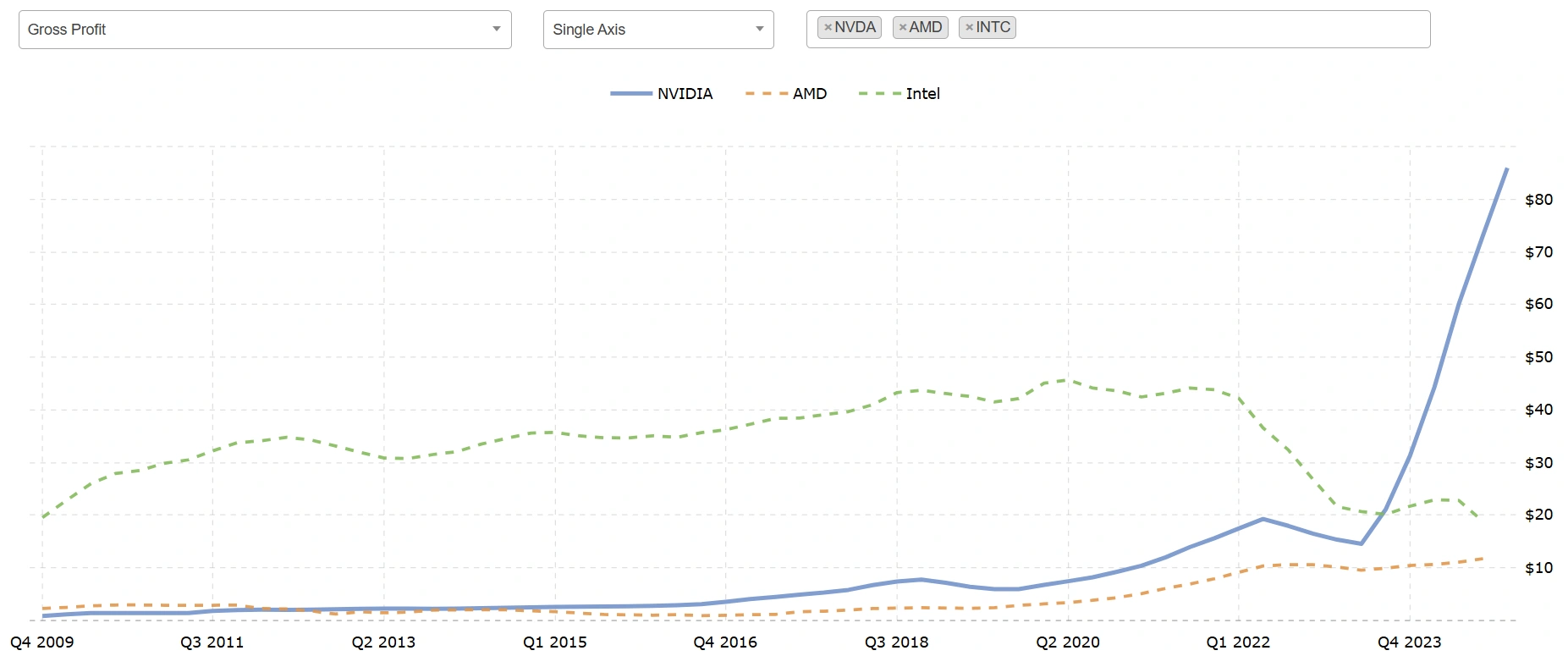This screenshot has width=1568, height=656.
Task: Toggle the Intel series in the legend
Action: [x=900, y=94]
